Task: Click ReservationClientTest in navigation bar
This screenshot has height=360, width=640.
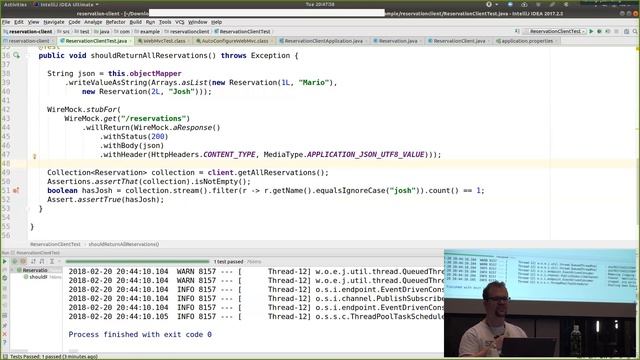Action: 242,31
